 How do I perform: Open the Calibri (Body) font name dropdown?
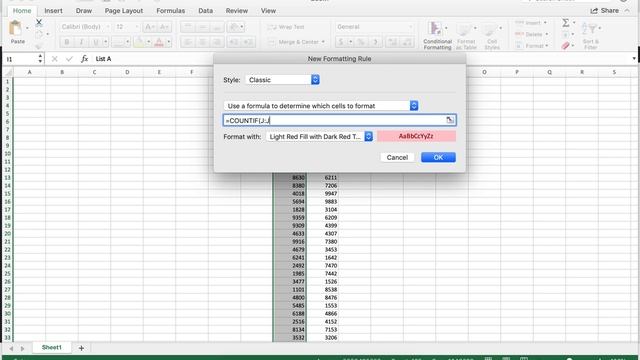pos(85,27)
